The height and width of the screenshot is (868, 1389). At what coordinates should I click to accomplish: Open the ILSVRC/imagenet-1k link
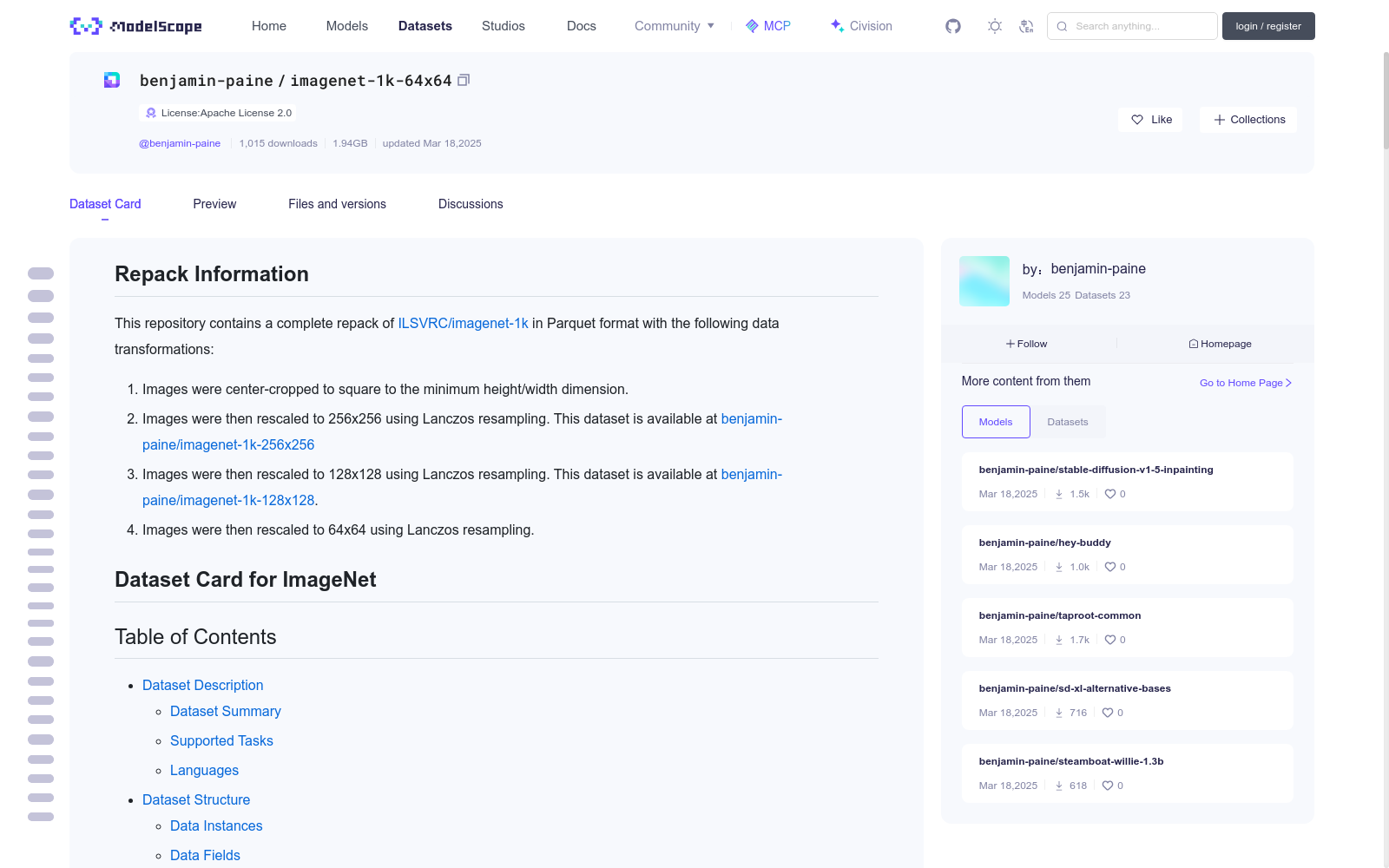(x=463, y=323)
